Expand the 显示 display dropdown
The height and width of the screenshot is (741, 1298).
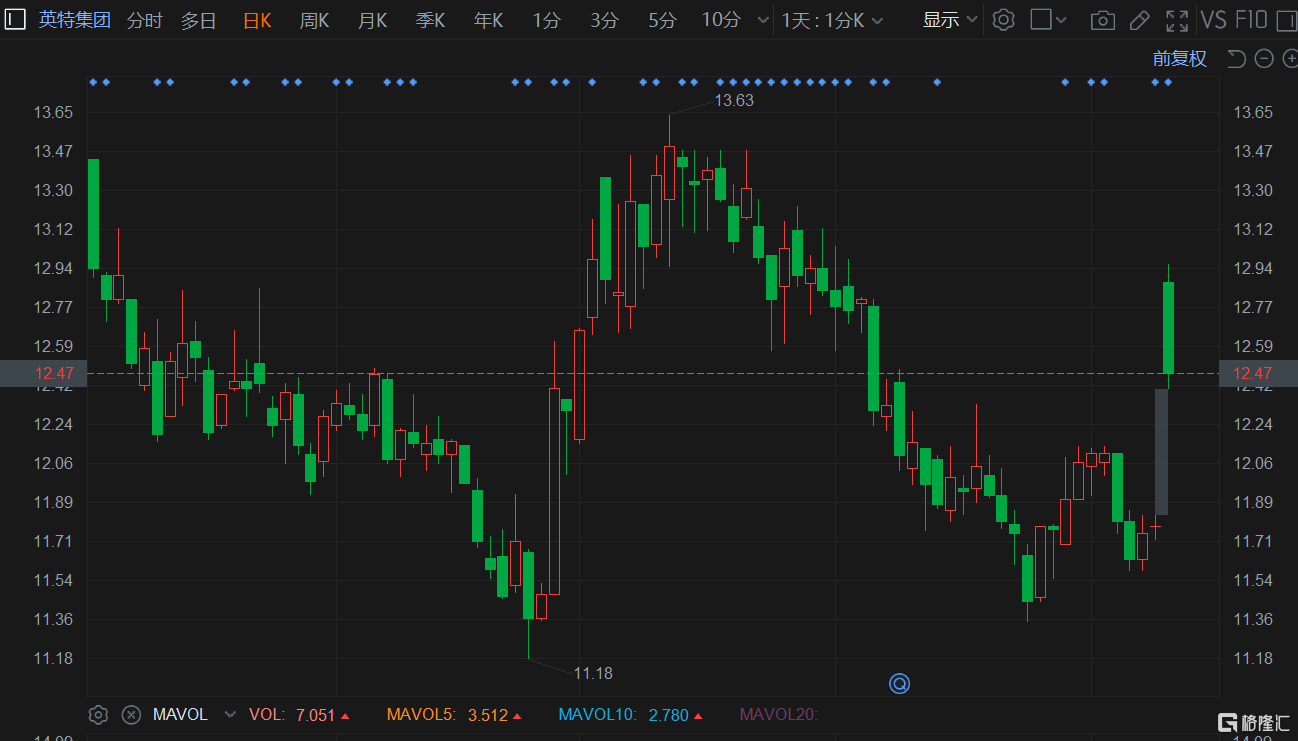(x=950, y=20)
